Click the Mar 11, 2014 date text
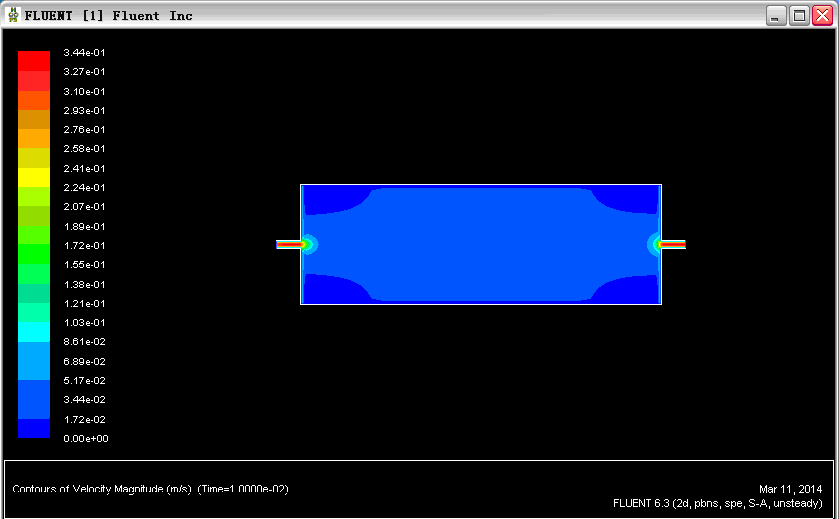Screen dimensions: 839x519 (790, 489)
